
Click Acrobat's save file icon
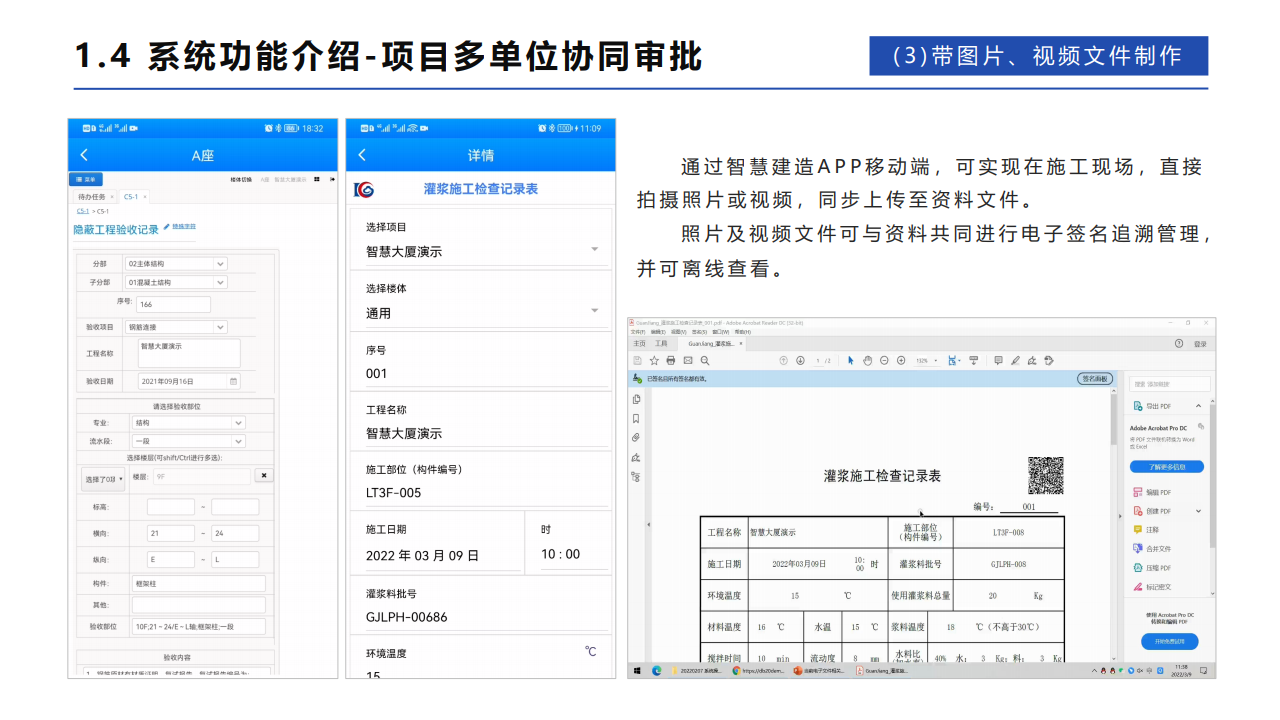(637, 360)
